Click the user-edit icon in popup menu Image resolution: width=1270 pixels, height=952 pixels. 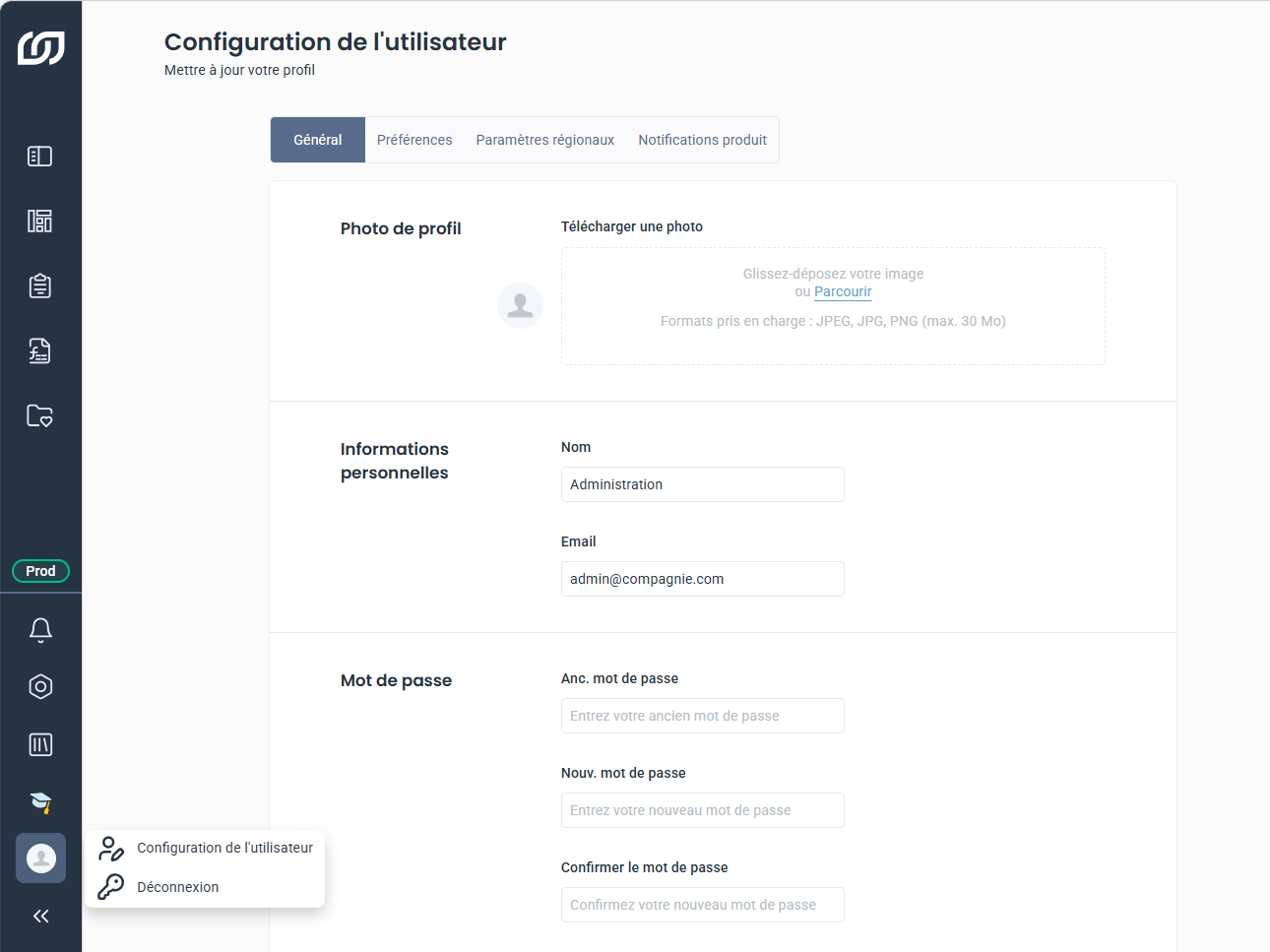coord(111,849)
